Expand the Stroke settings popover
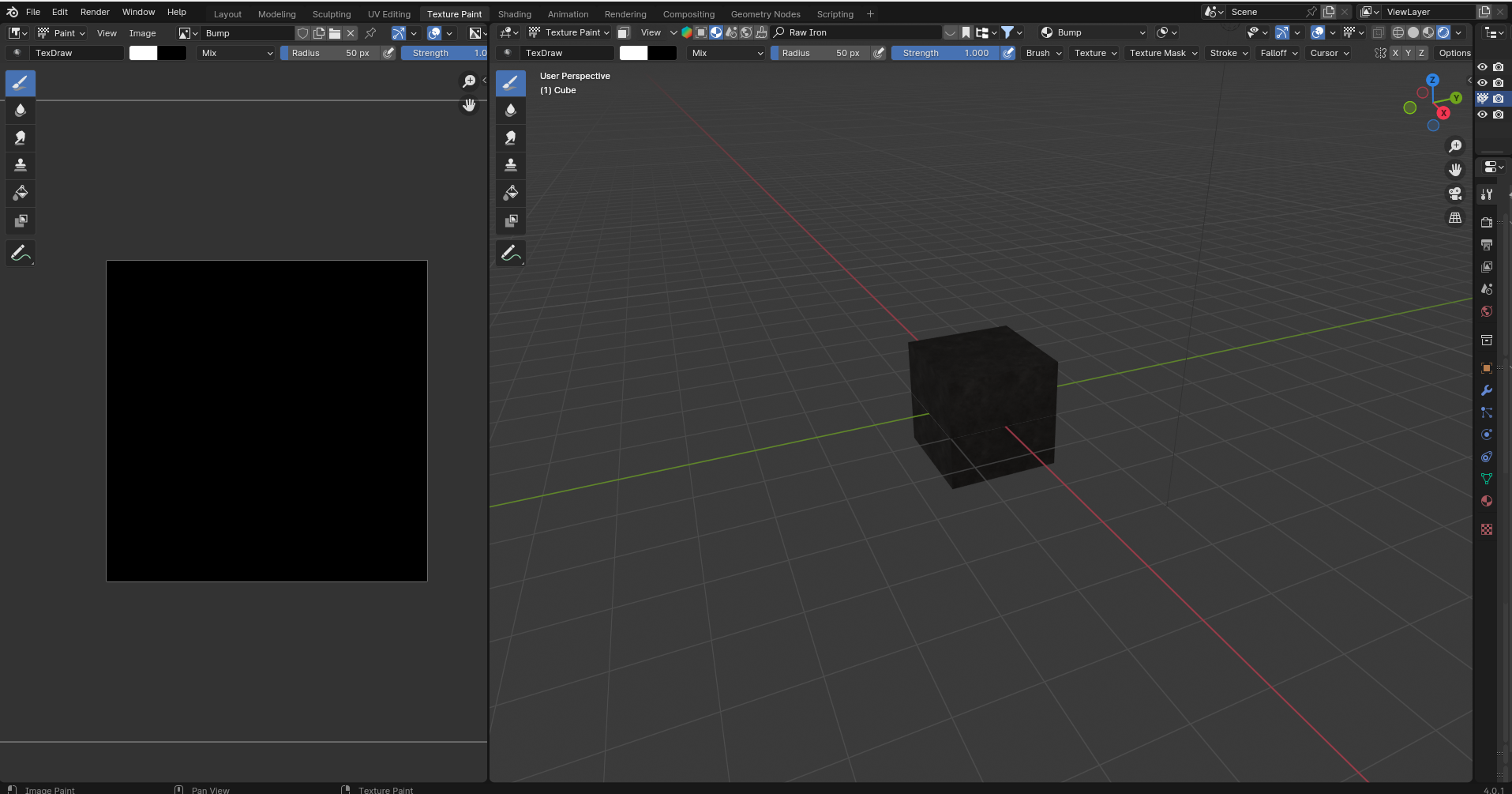The height and width of the screenshot is (794, 1512). click(x=1229, y=53)
